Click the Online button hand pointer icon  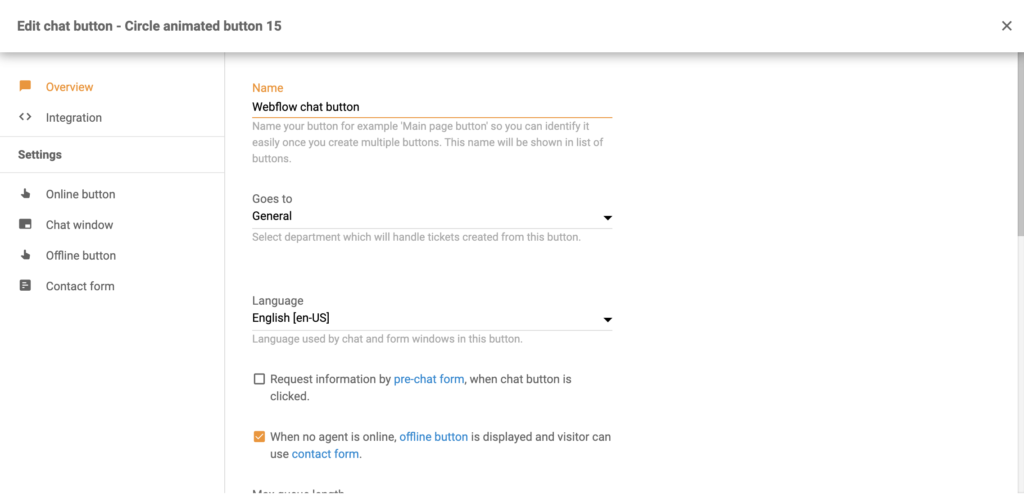coord(25,194)
